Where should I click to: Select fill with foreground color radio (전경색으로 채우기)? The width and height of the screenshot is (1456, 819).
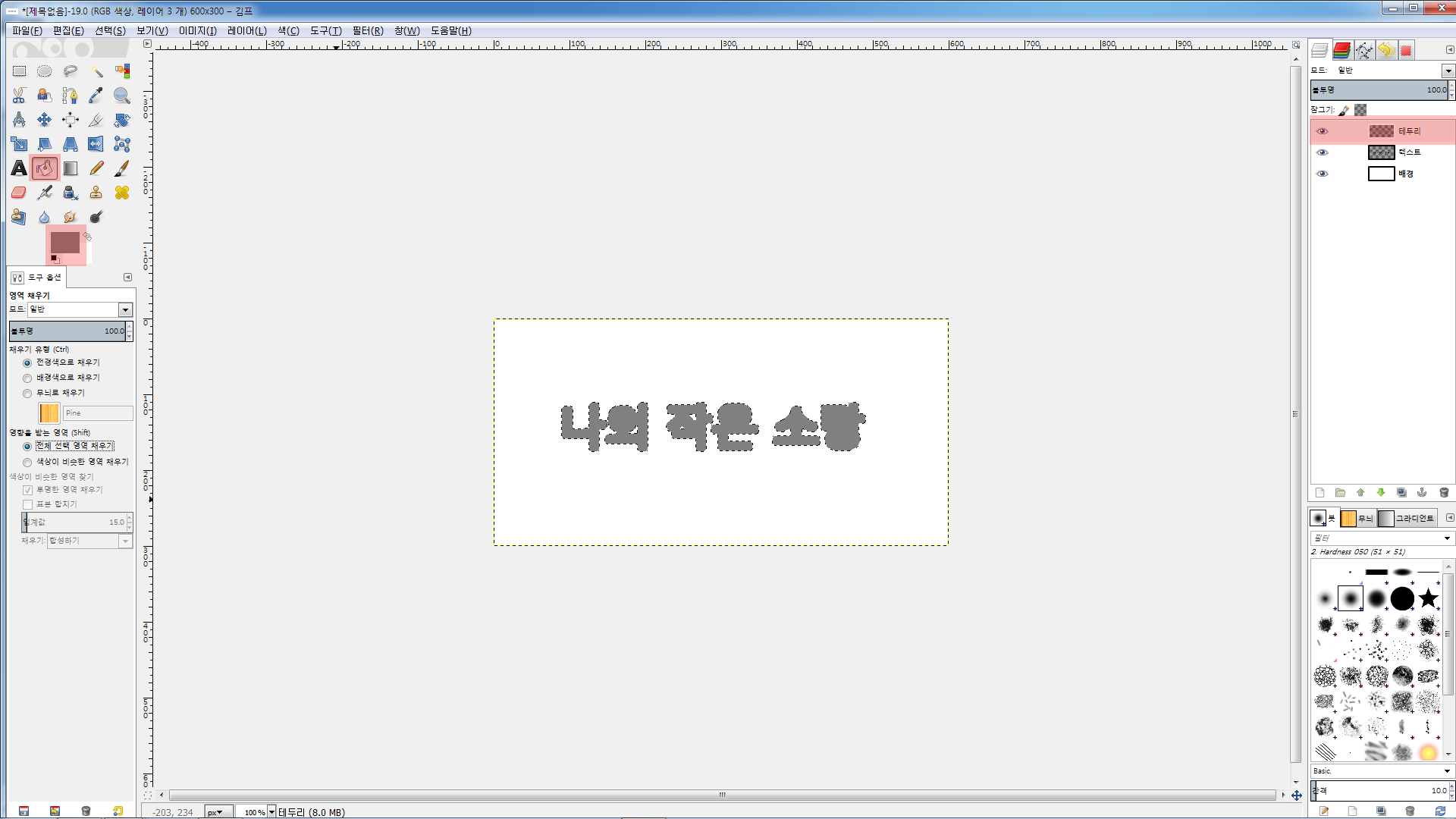coord(27,363)
